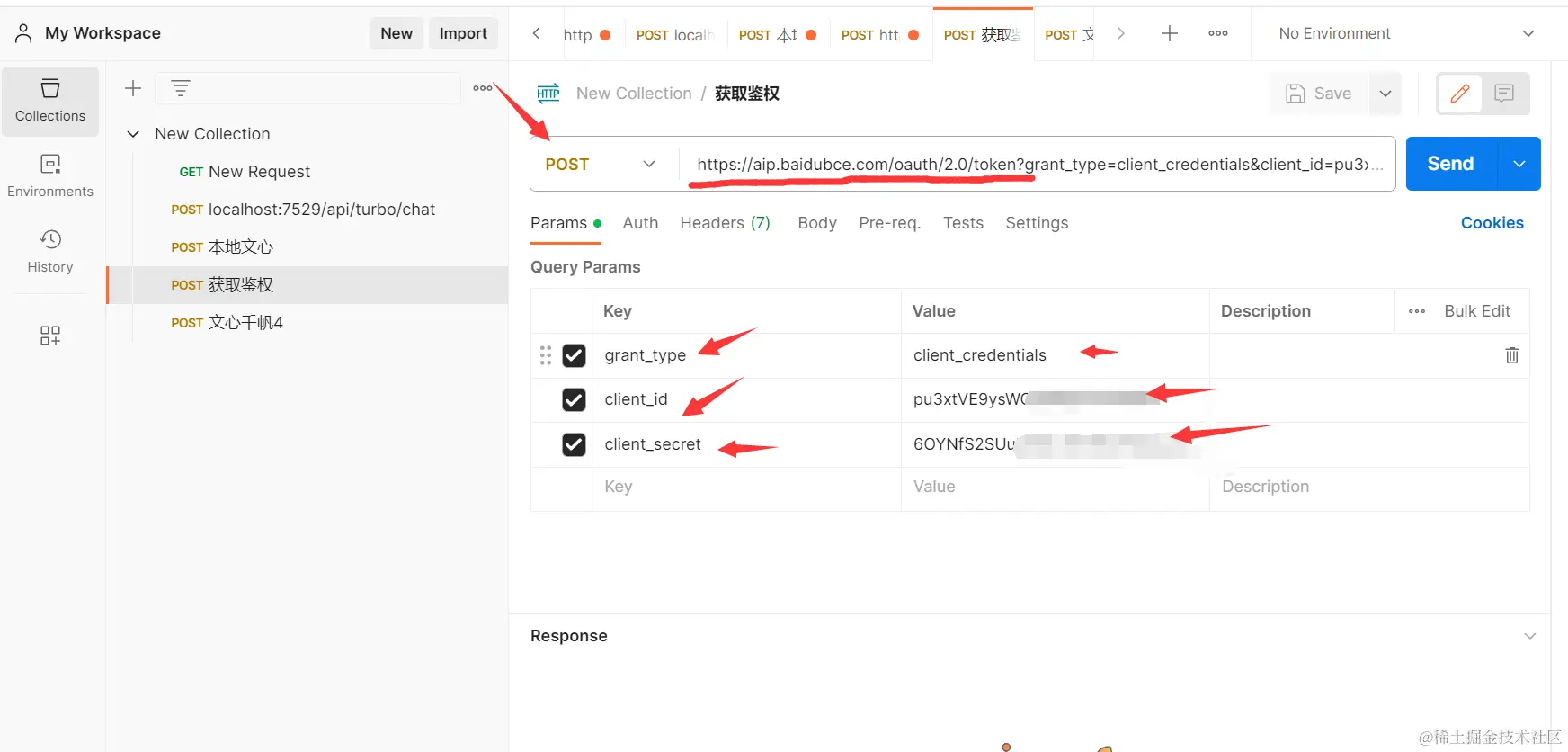
Task: Click the client_credentials value cell
Action: (1055, 355)
